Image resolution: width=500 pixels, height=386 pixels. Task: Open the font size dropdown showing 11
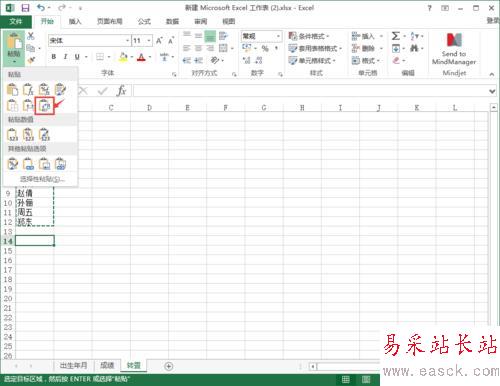[x=149, y=41]
